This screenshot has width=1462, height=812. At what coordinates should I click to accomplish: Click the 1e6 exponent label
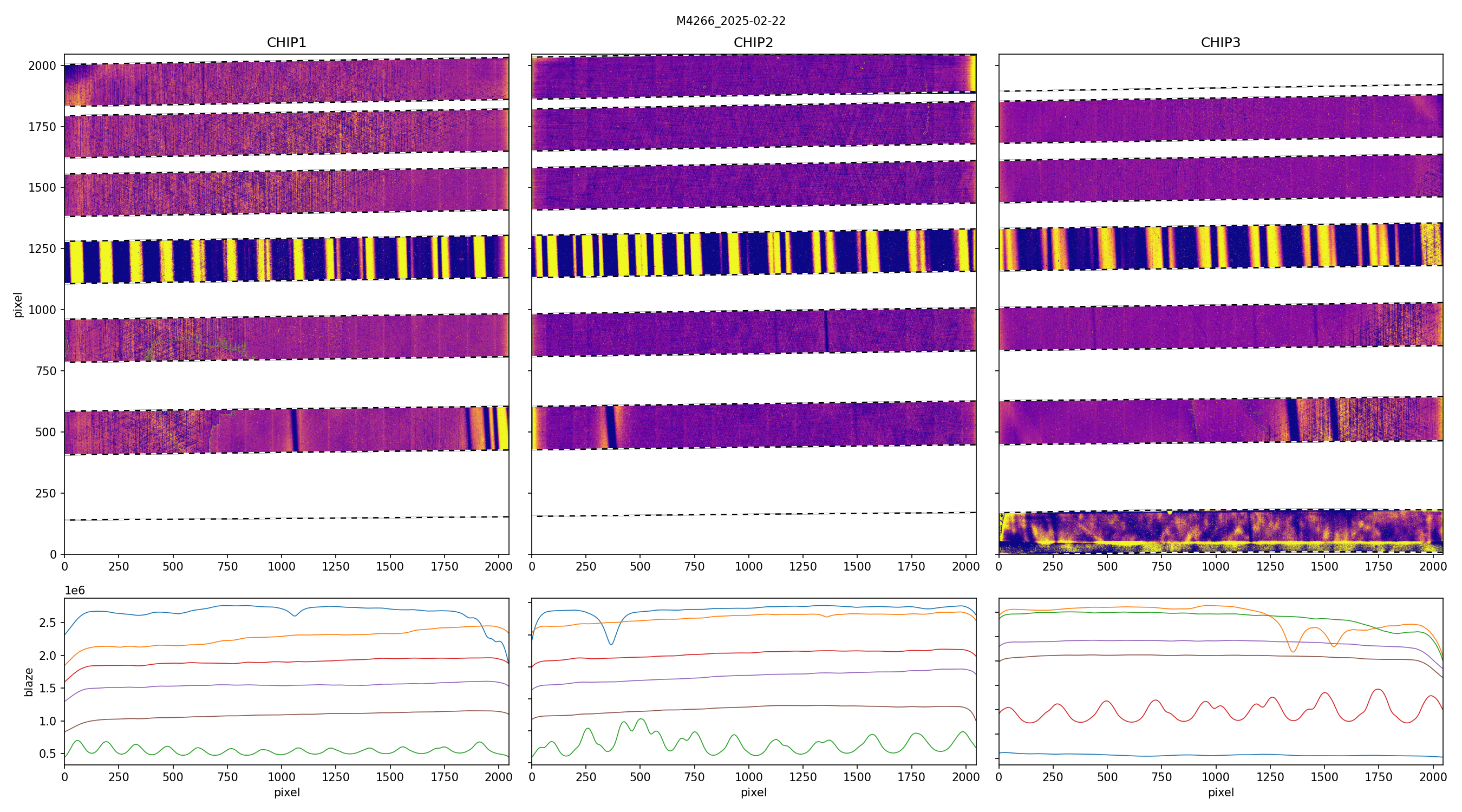coord(74,591)
